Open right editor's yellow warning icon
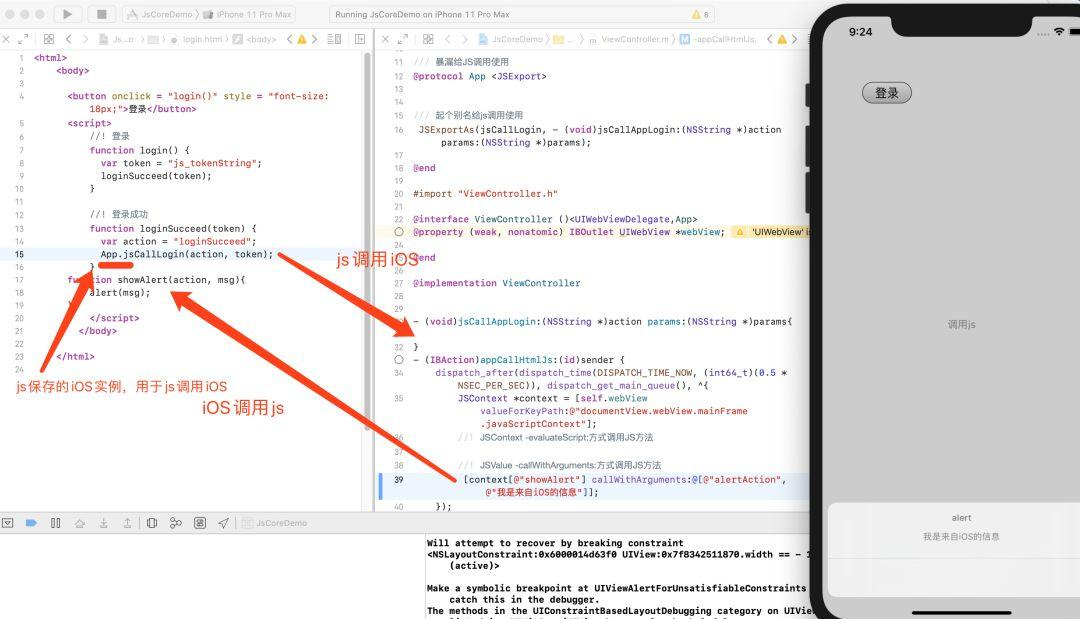The width and height of the screenshot is (1080, 619). click(x=782, y=39)
